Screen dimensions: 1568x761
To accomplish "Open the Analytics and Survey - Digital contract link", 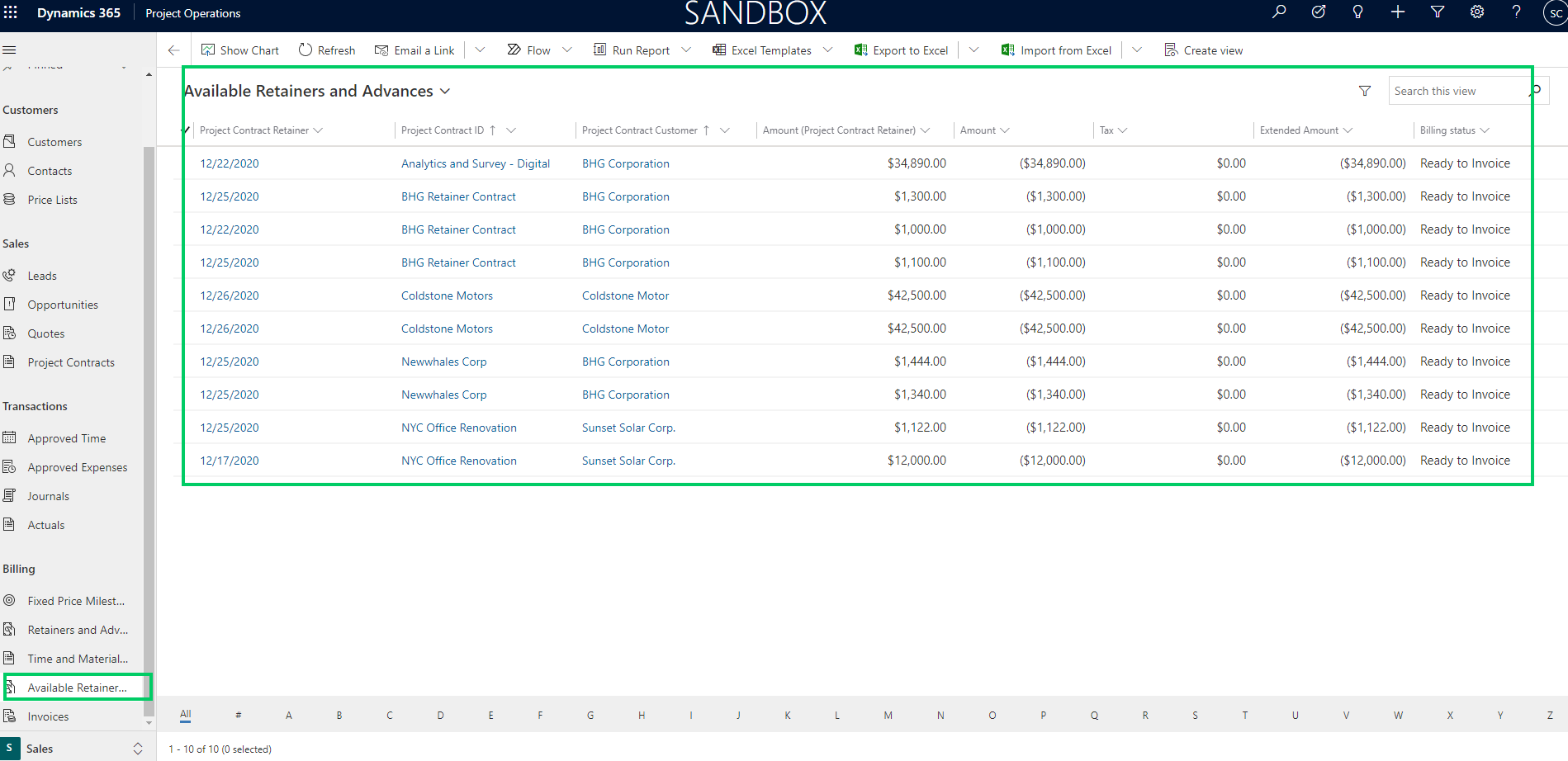I will (475, 163).
